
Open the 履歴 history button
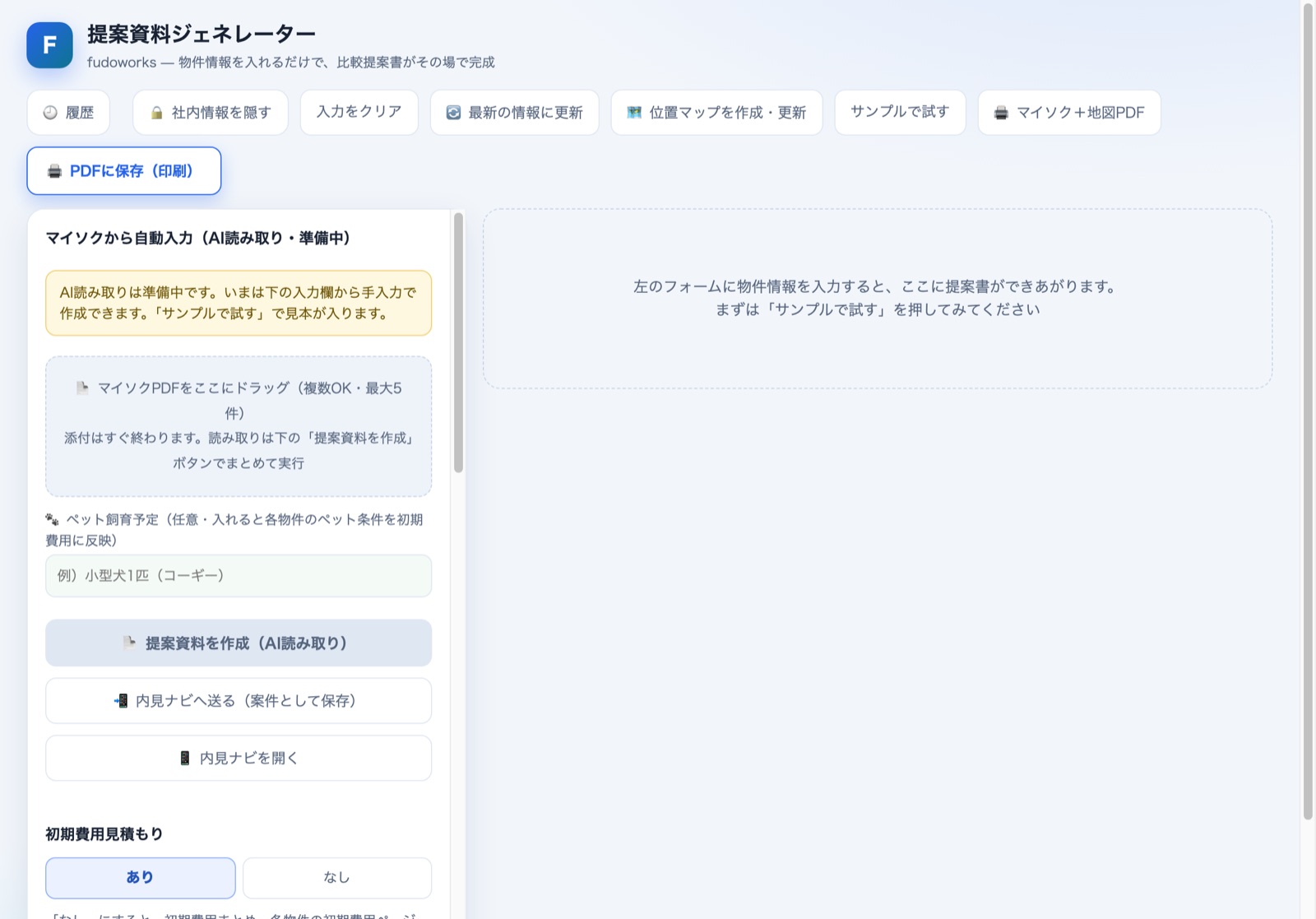pyautogui.click(x=68, y=113)
